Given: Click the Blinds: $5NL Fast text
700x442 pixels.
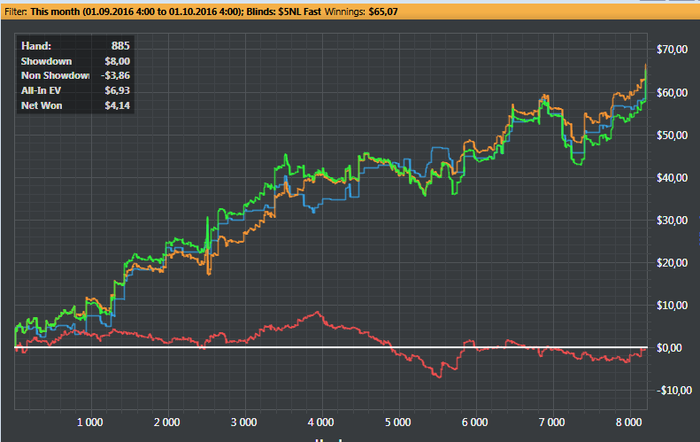Looking at the screenshot, I should [283, 12].
